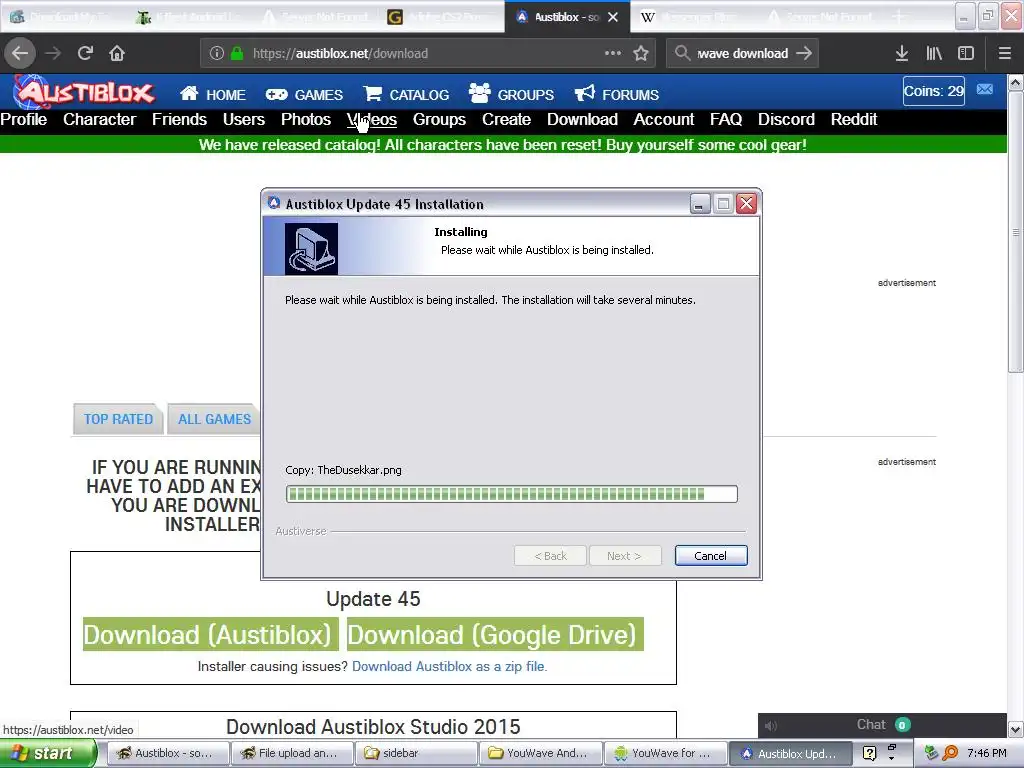This screenshot has height=768, width=1024.
Task: Click the installer progress bar
Action: 511,494
